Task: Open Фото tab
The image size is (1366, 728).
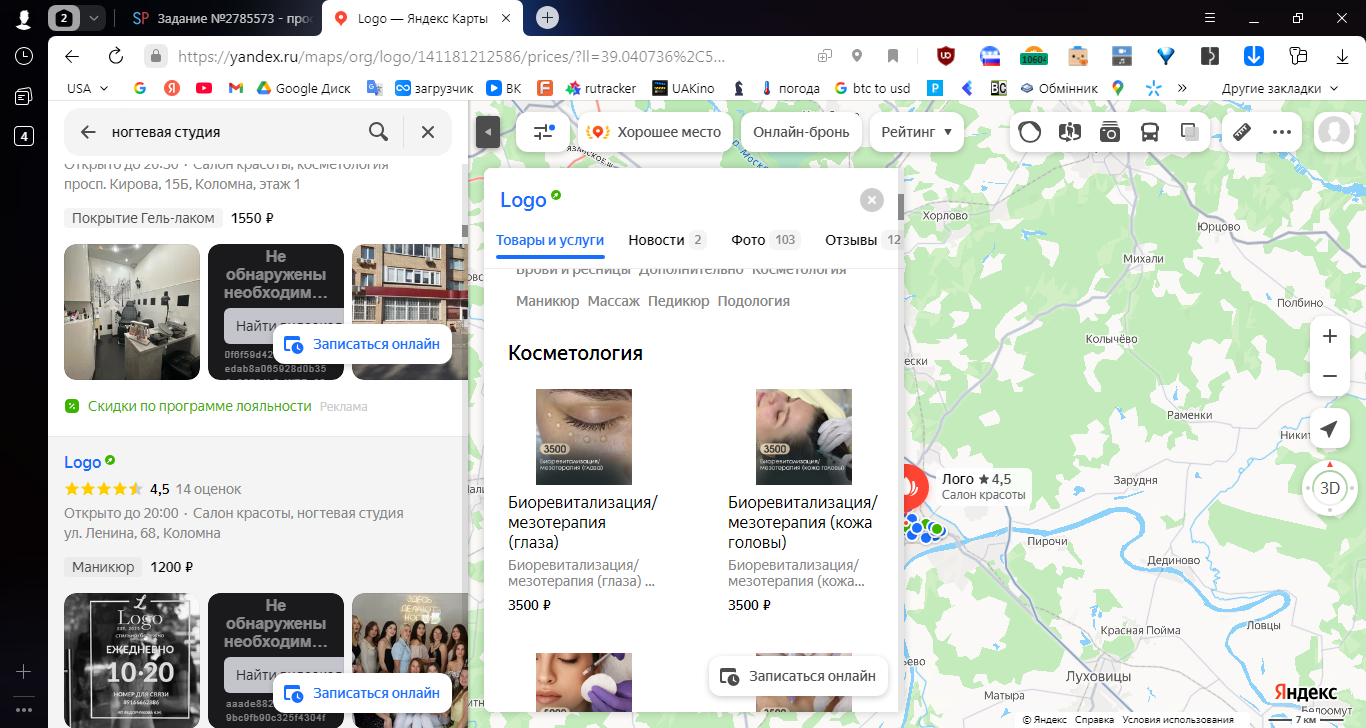Action: [765, 240]
